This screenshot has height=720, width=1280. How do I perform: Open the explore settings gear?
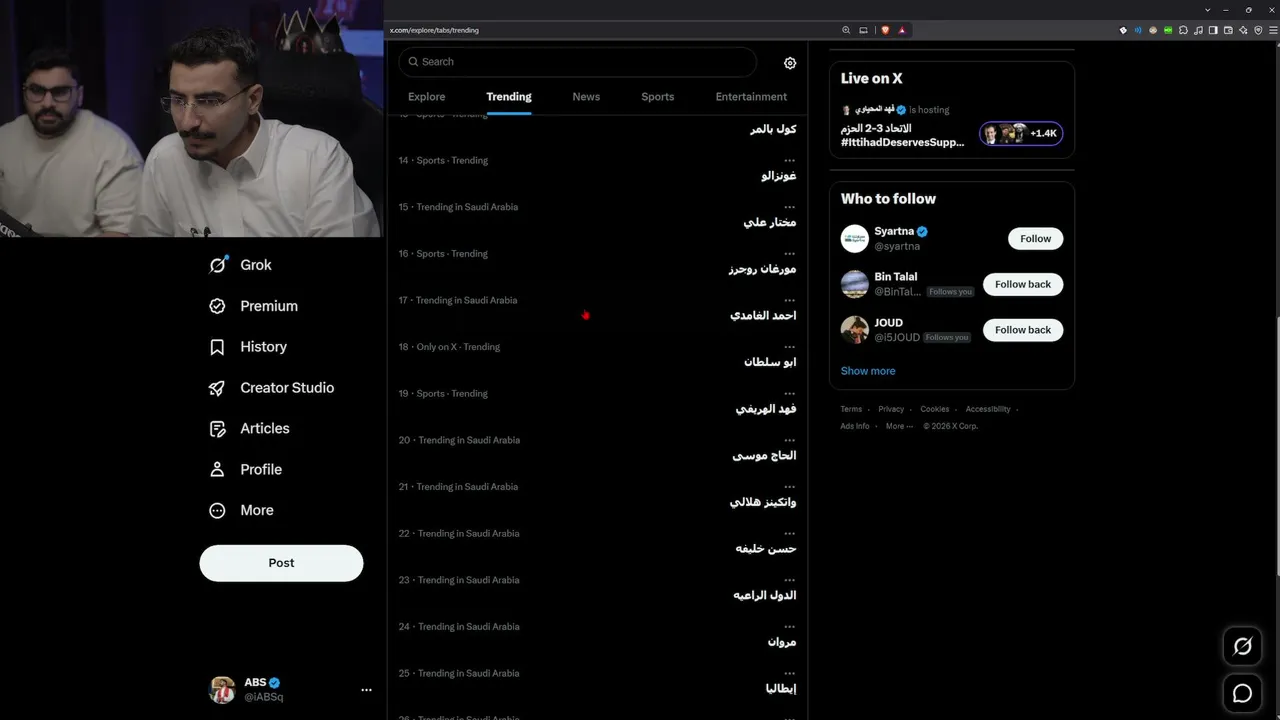coord(790,63)
